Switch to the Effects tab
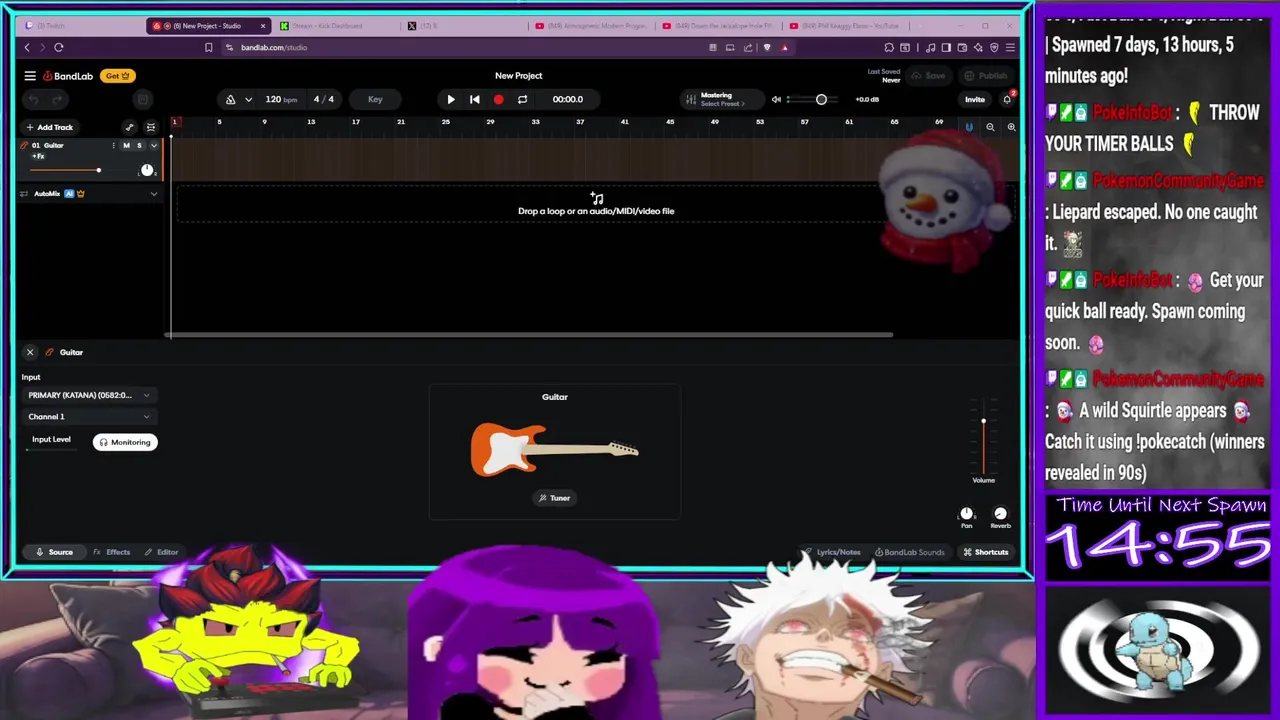Viewport: 1280px width, 720px height. (112, 552)
